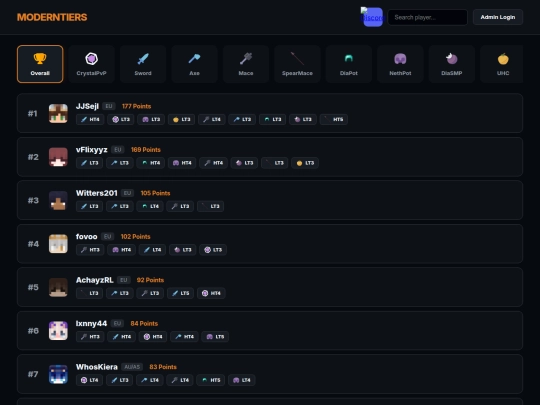Viewport: 540px width, 405px height.
Task: Open the DiaSMP tab
Action: 451,64
